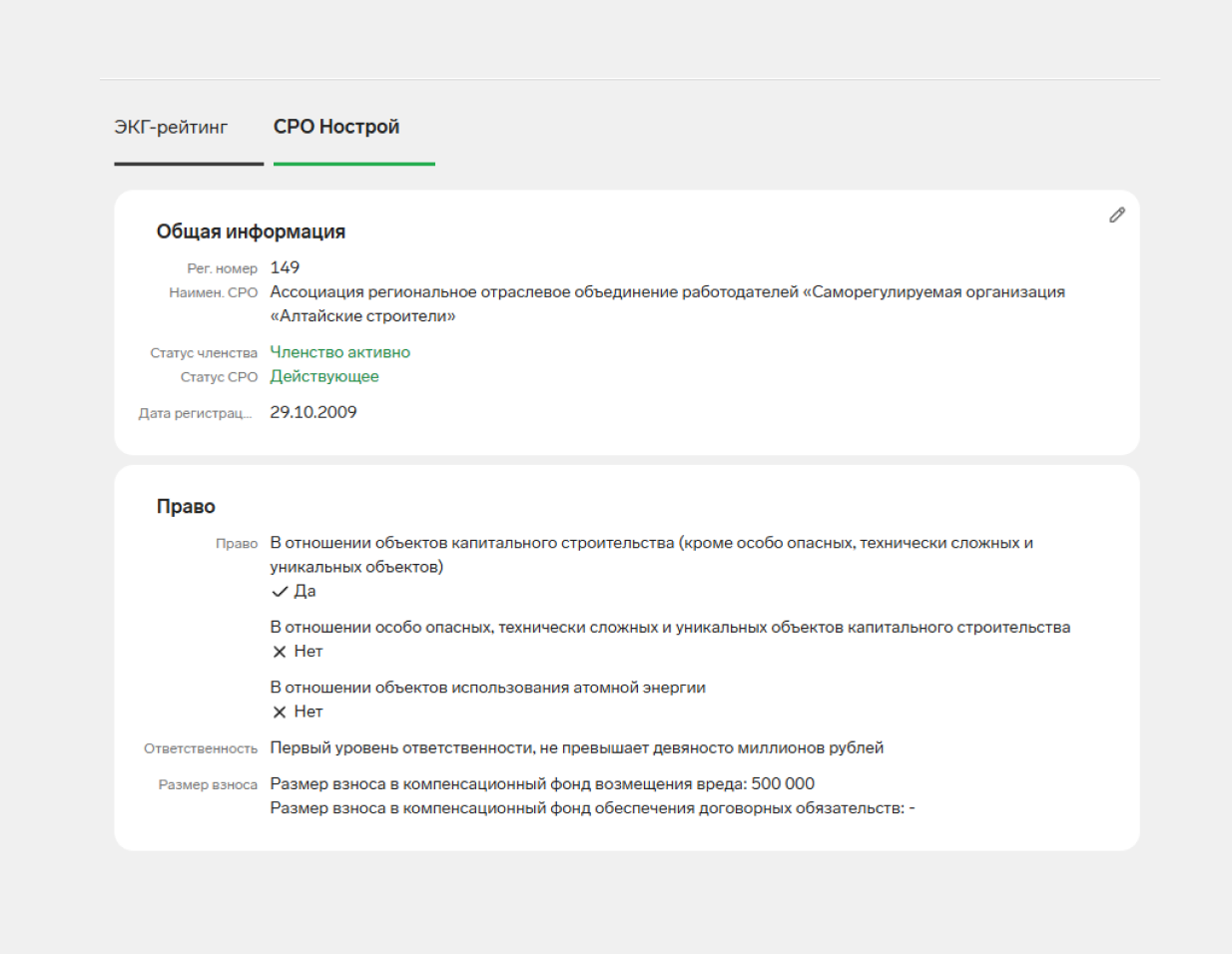Click the возмещения вреда 500 000 line

pyautogui.click(x=542, y=783)
